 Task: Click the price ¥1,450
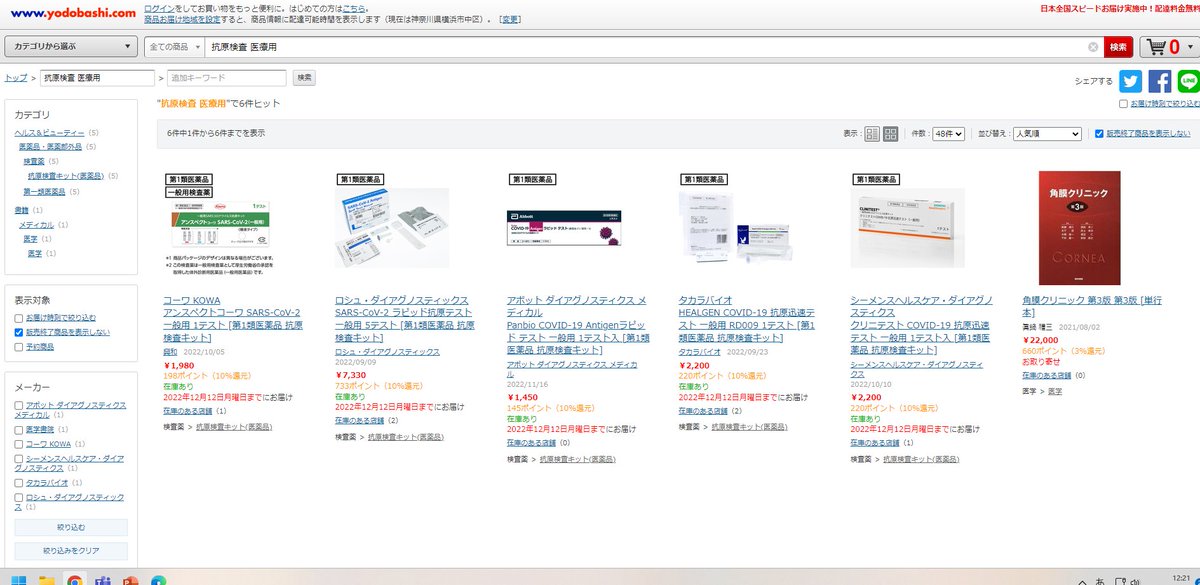click(x=523, y=397)
